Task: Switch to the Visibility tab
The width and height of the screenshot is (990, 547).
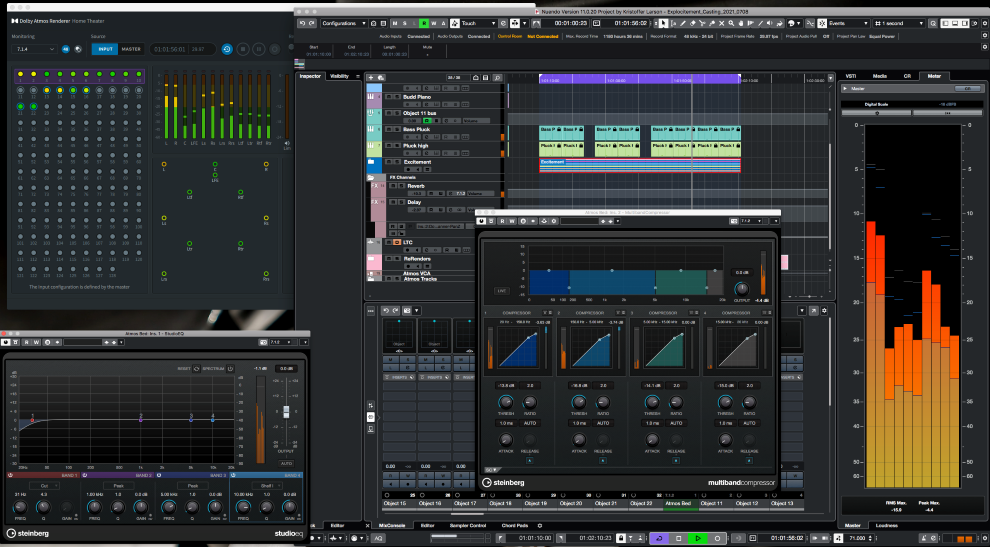Action: click(x=340, y=76)
